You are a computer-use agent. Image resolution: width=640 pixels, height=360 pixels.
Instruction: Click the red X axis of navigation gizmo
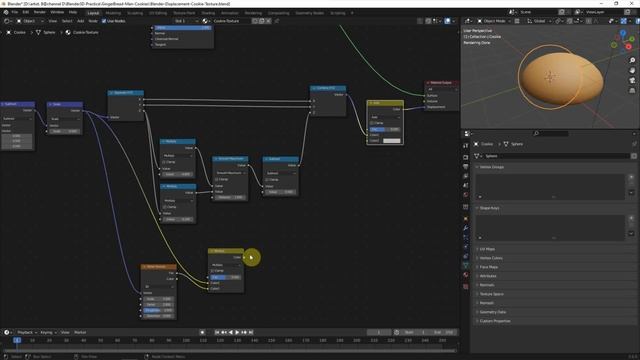click(629, 47)
